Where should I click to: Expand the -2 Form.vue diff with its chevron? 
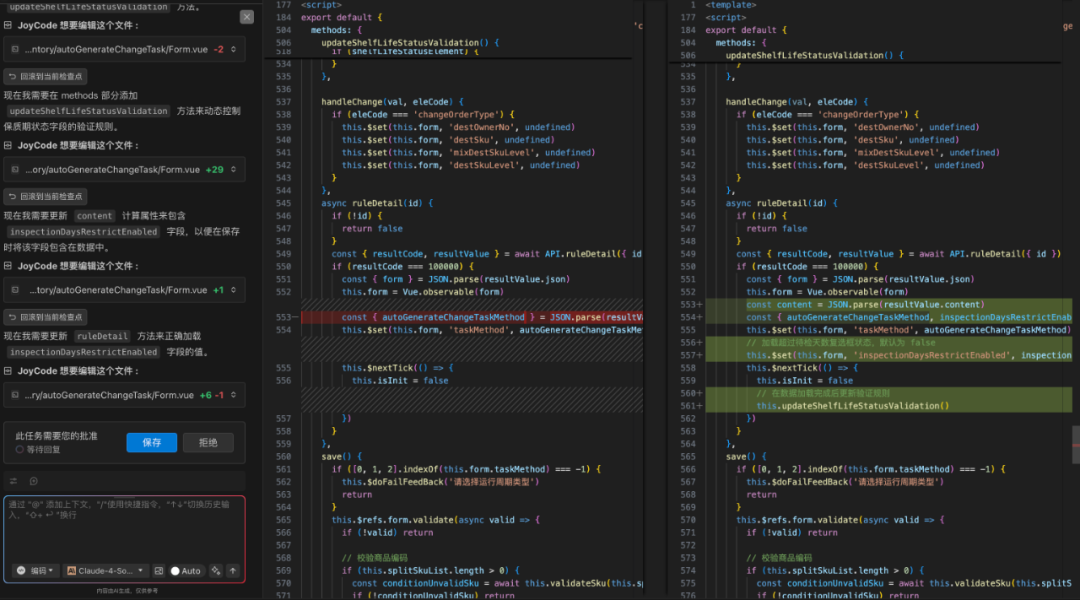tap(233, 50)
